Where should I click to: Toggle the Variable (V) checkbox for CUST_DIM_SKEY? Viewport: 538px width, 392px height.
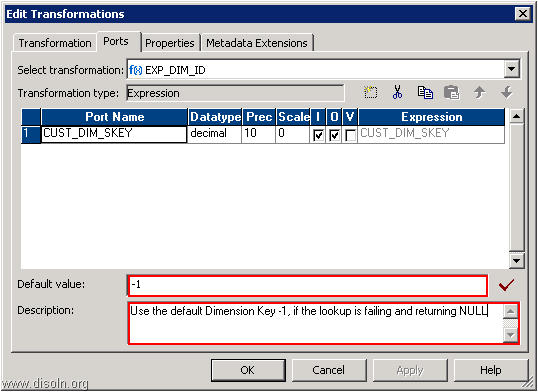point(350,135)
